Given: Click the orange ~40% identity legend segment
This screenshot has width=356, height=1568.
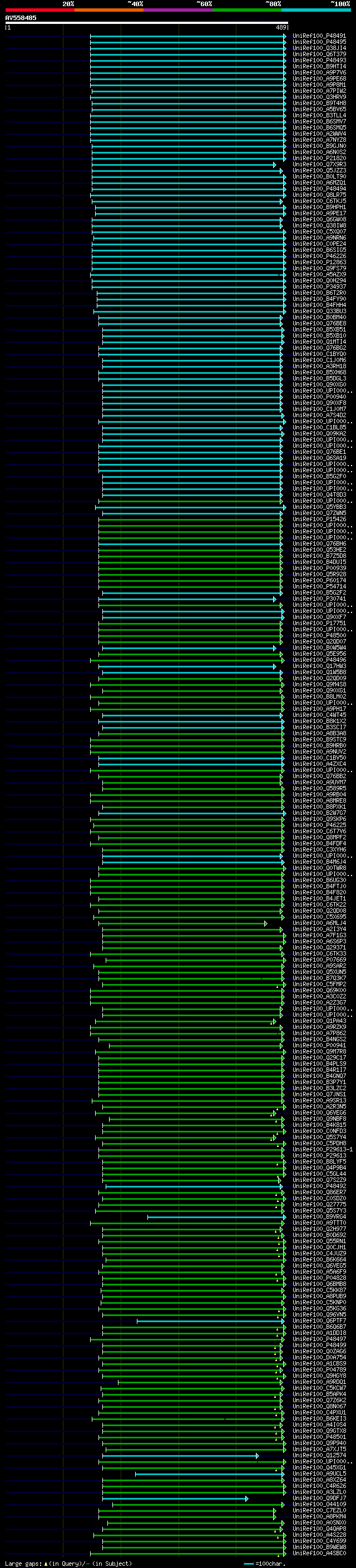Looking at the screenshot, I should (109, 10).
